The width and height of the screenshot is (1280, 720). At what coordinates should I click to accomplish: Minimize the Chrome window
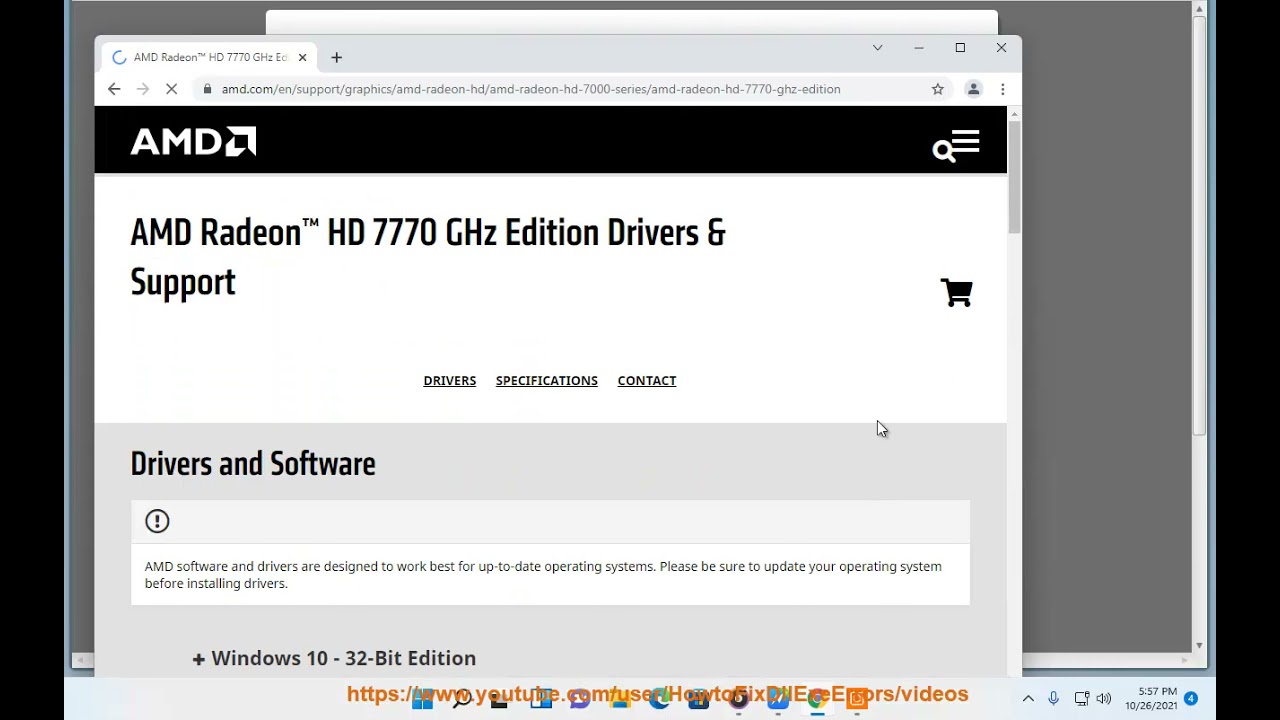point(919,48)
